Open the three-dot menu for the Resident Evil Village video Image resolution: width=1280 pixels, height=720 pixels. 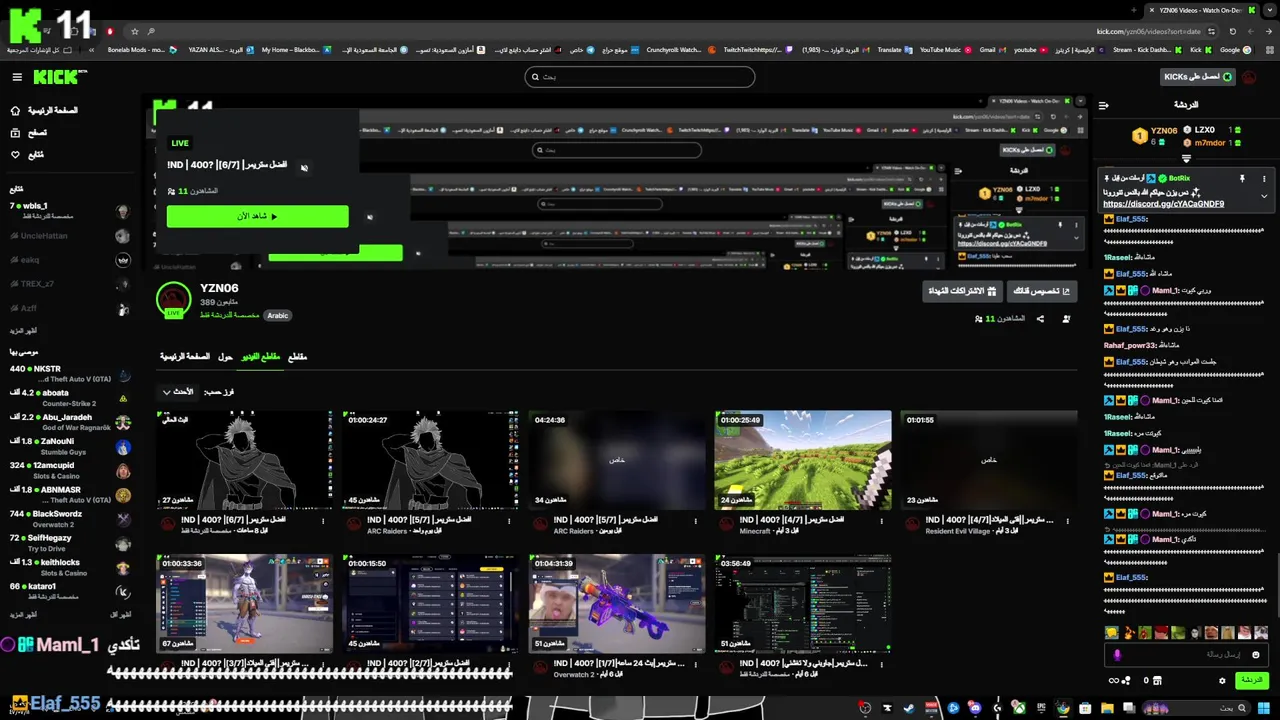[1067, 520]
